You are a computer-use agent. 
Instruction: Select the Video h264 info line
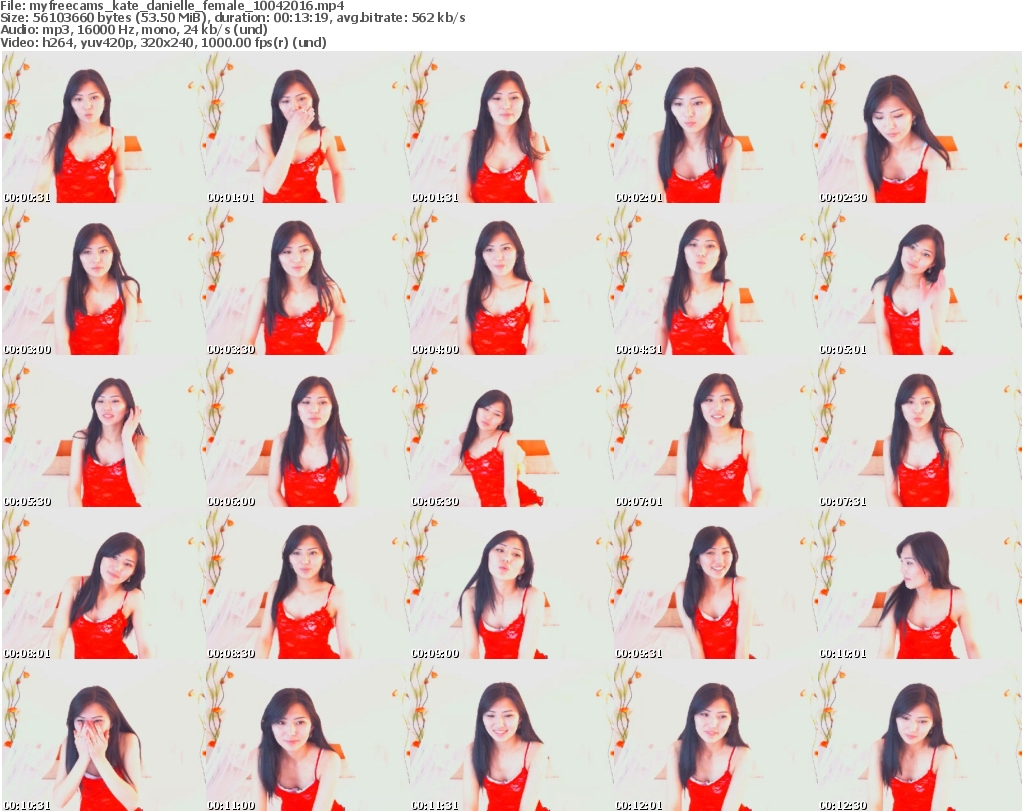pos(163,42)
